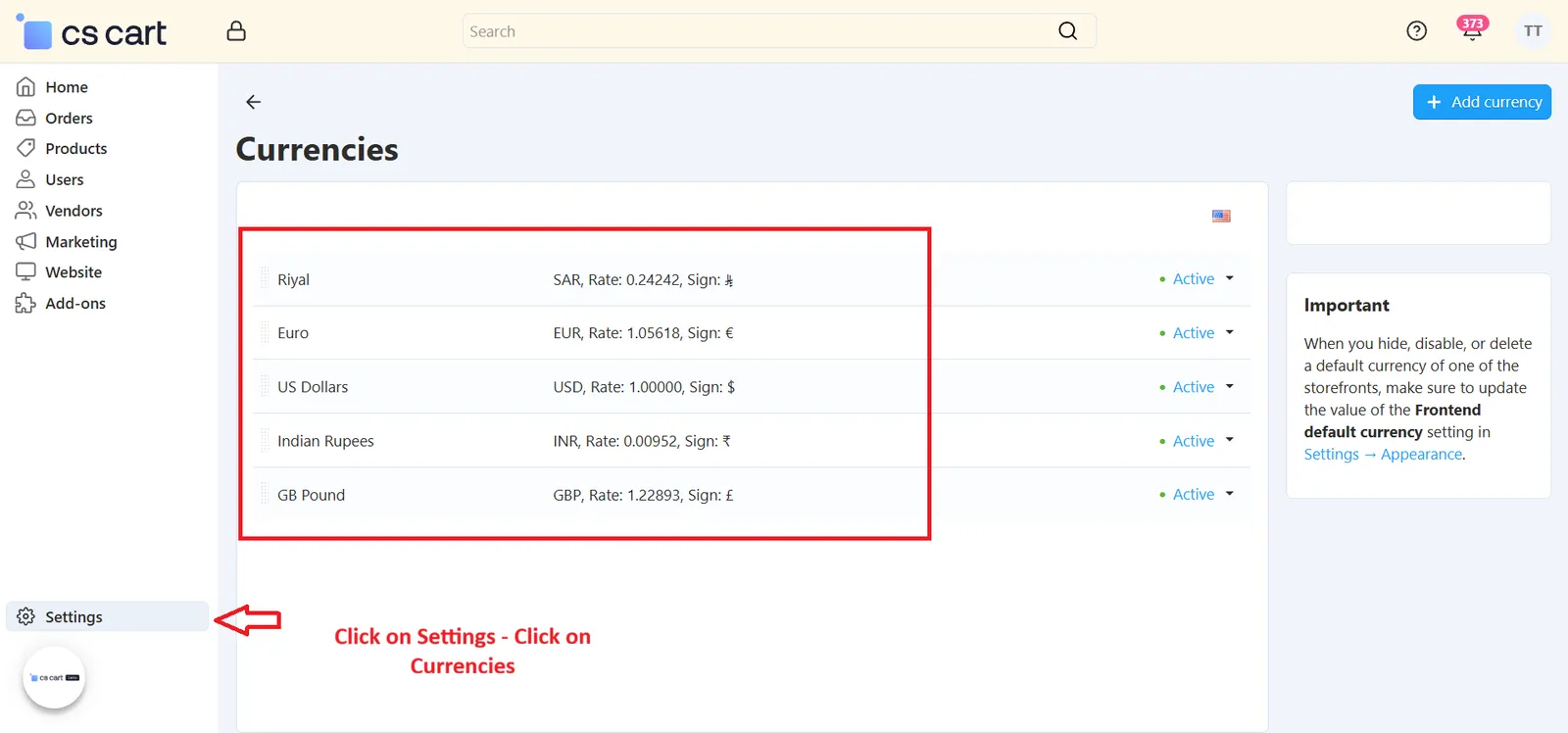Open the US Dollars currency name
This screenshot has height=733, width=1568.
[313, 387]
